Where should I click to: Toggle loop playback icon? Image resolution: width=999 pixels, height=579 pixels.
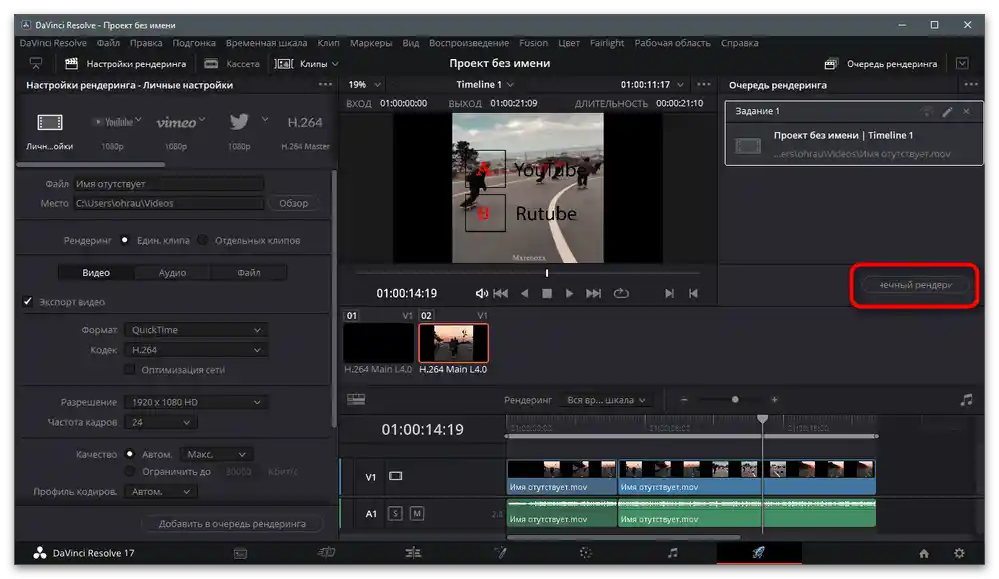(x=621, y=293)
